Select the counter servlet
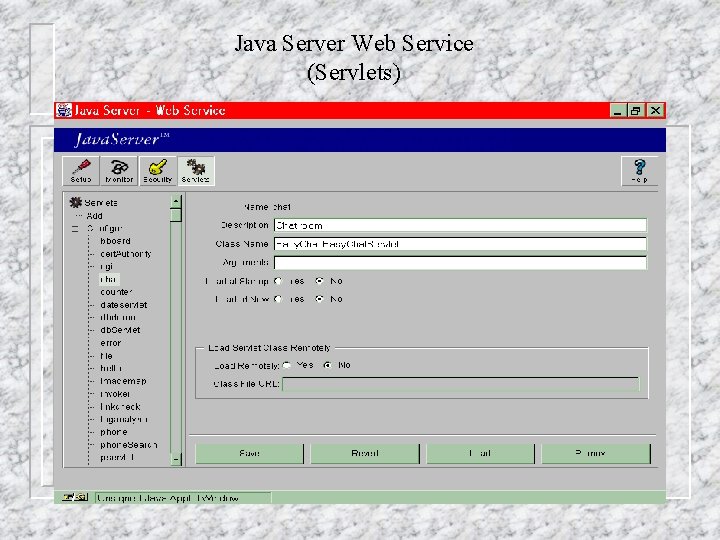720x540 pixels. click(x=116, y=292)
